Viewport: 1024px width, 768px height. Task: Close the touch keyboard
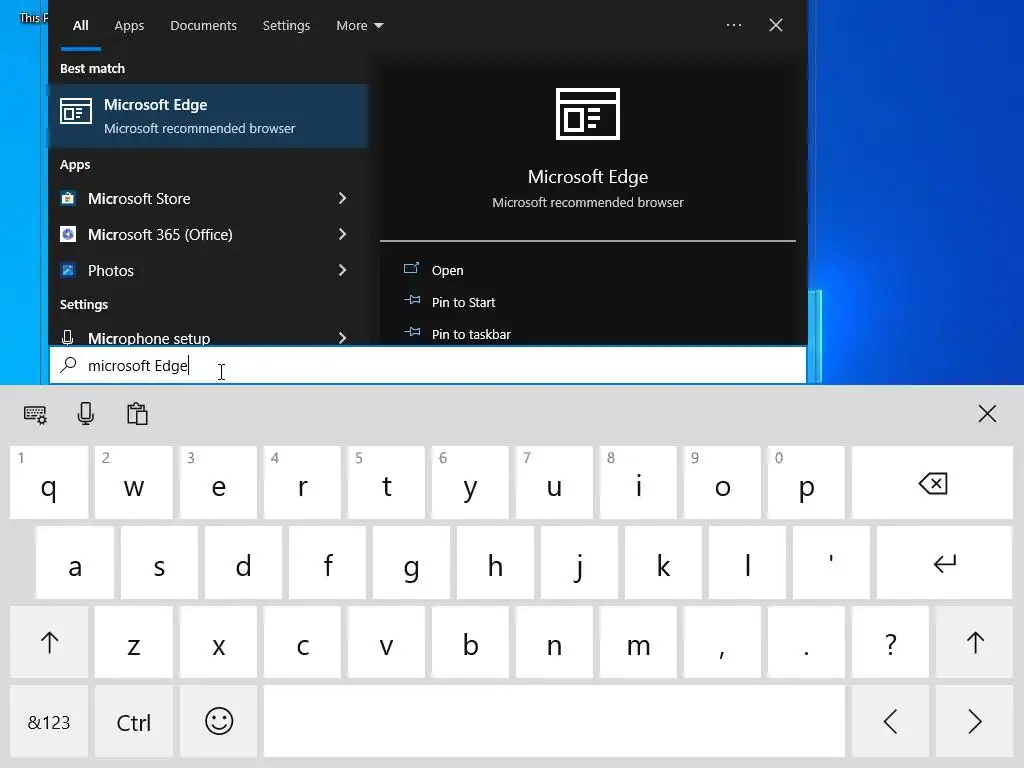[987, 413]
